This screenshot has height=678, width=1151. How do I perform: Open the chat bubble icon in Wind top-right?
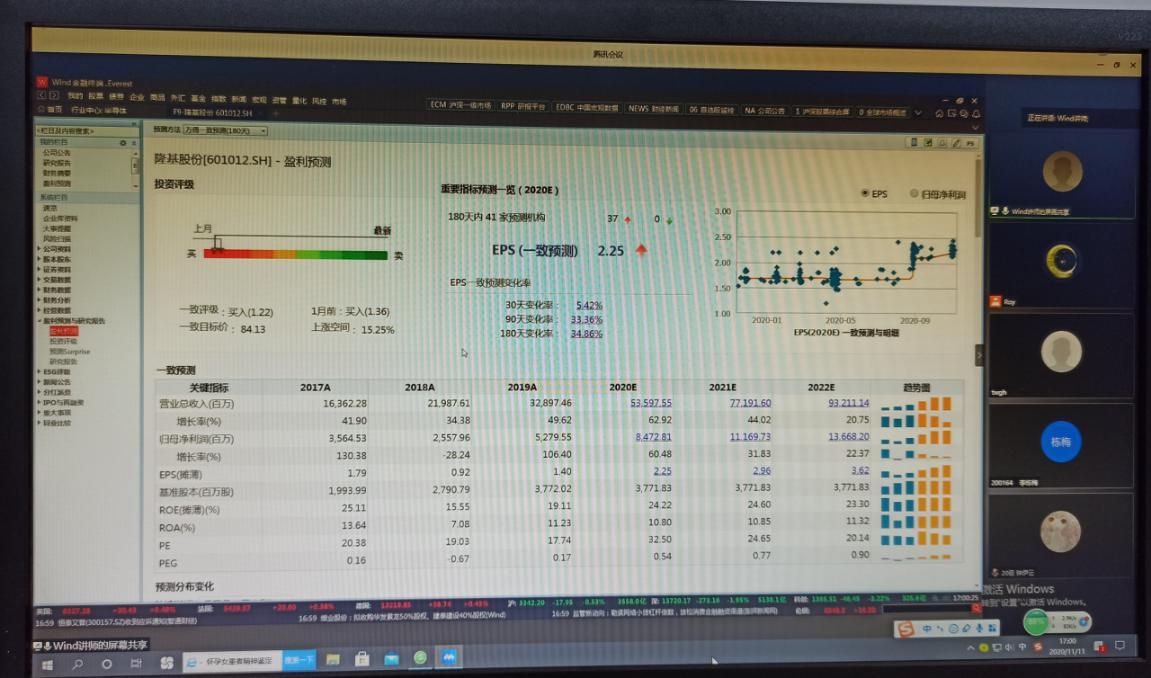963,114
